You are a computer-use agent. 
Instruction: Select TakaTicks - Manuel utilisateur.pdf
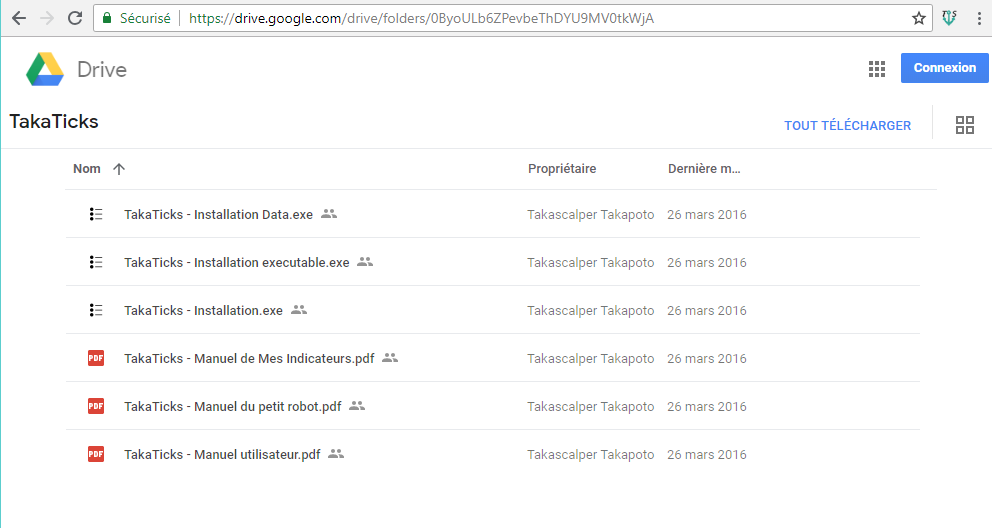pos(222,455)
